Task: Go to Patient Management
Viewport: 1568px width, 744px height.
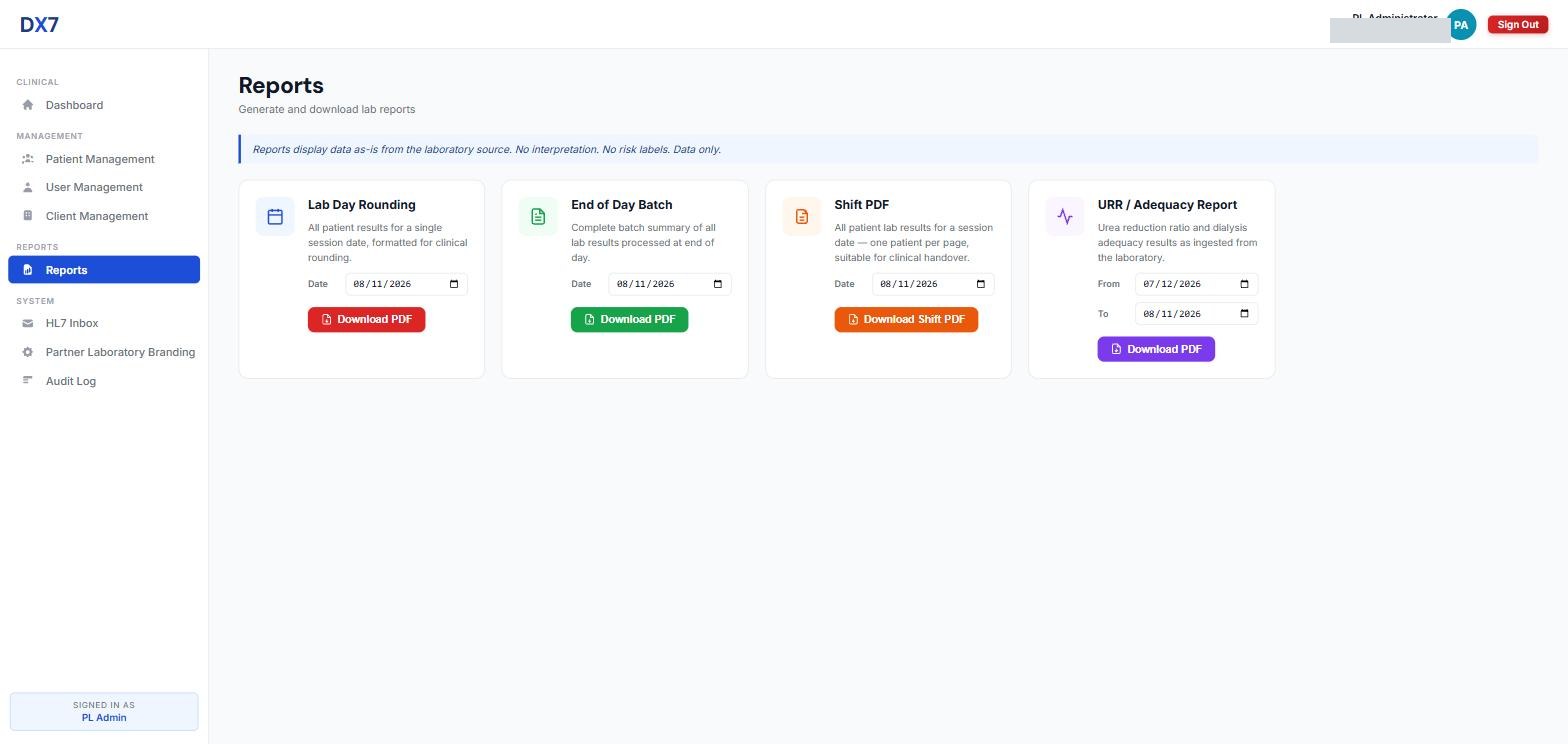Action: coord(104,159)
